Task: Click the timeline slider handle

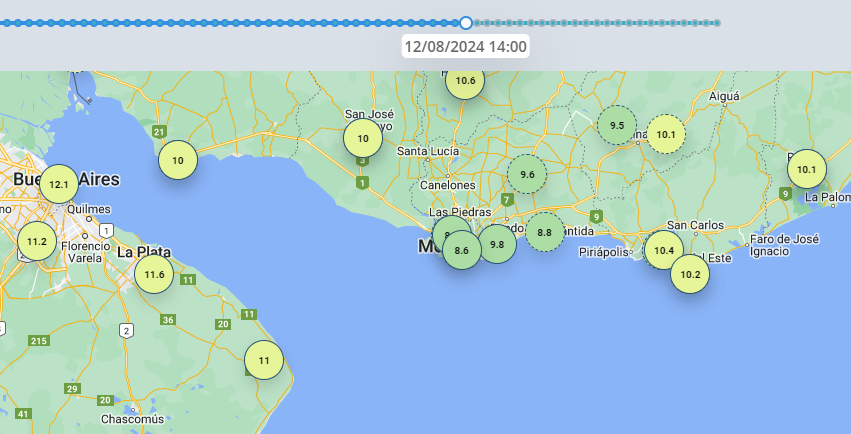Action: 466,23
